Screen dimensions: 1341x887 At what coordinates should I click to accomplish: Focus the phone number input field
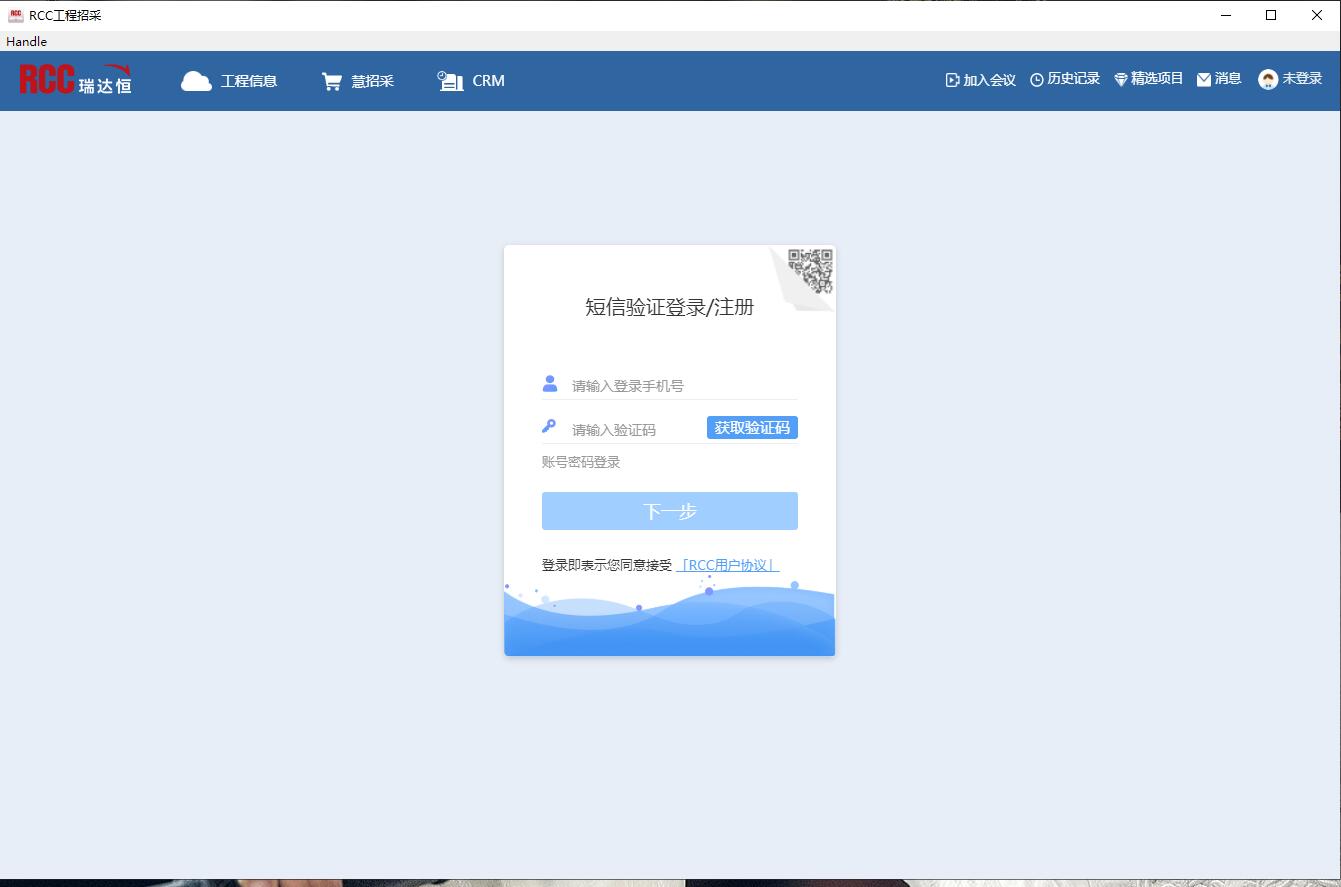coord(680,386)
